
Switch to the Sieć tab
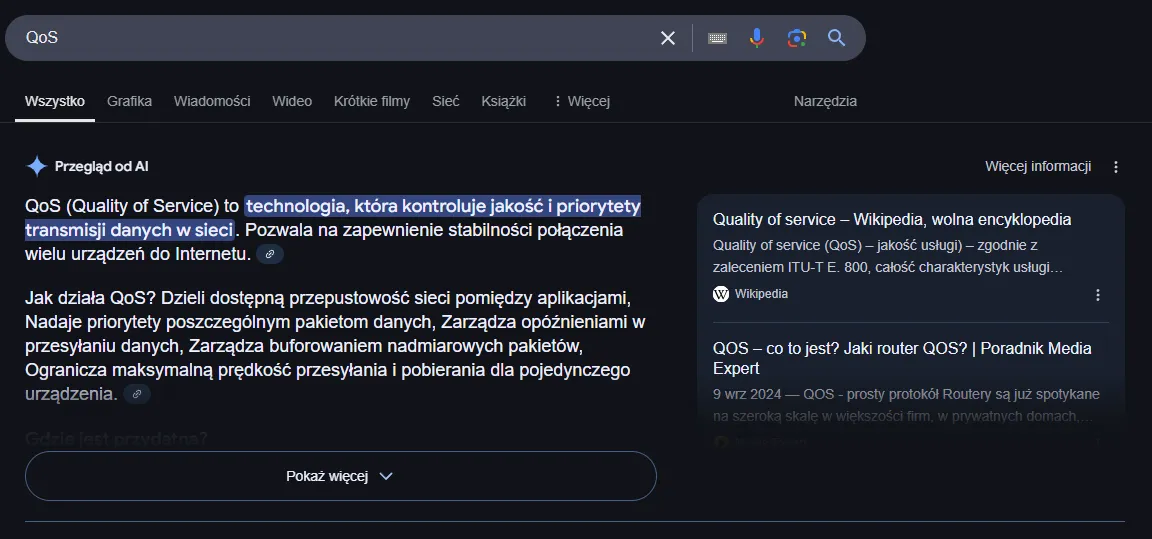click(x=445, y=101)
